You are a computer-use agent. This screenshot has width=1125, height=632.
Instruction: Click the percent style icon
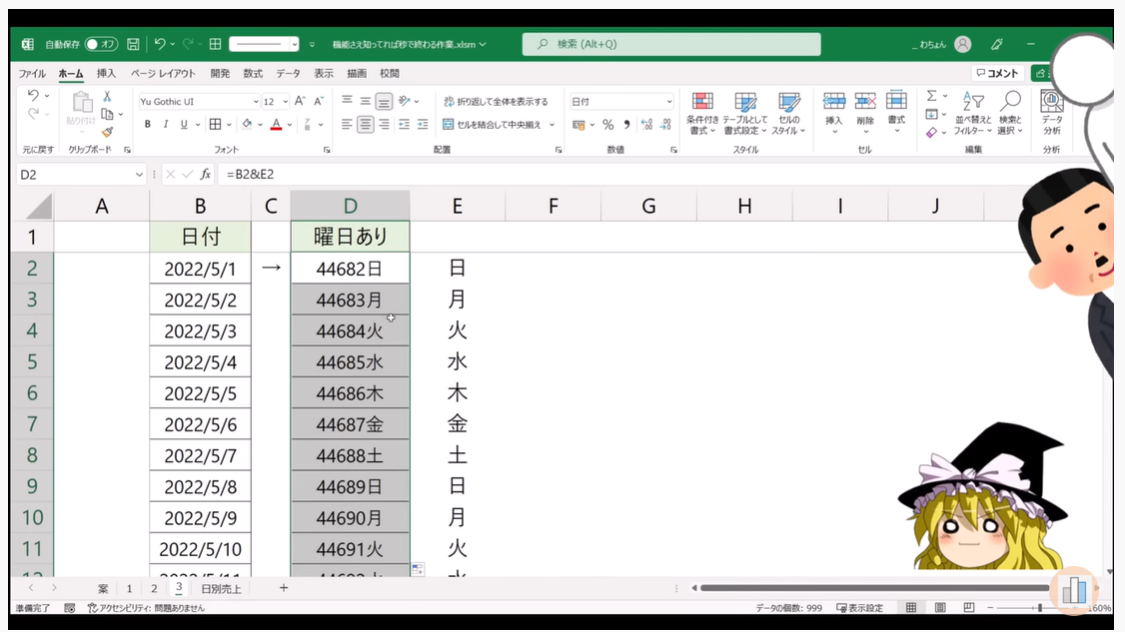607,125
